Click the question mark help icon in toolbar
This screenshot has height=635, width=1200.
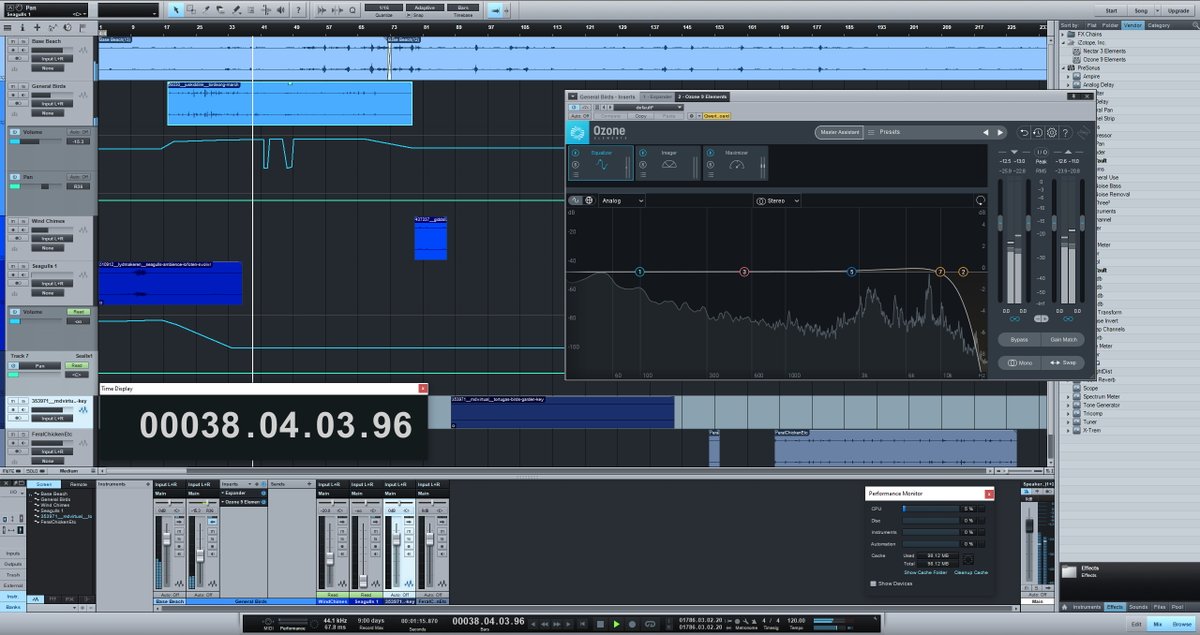pos(298,10)
